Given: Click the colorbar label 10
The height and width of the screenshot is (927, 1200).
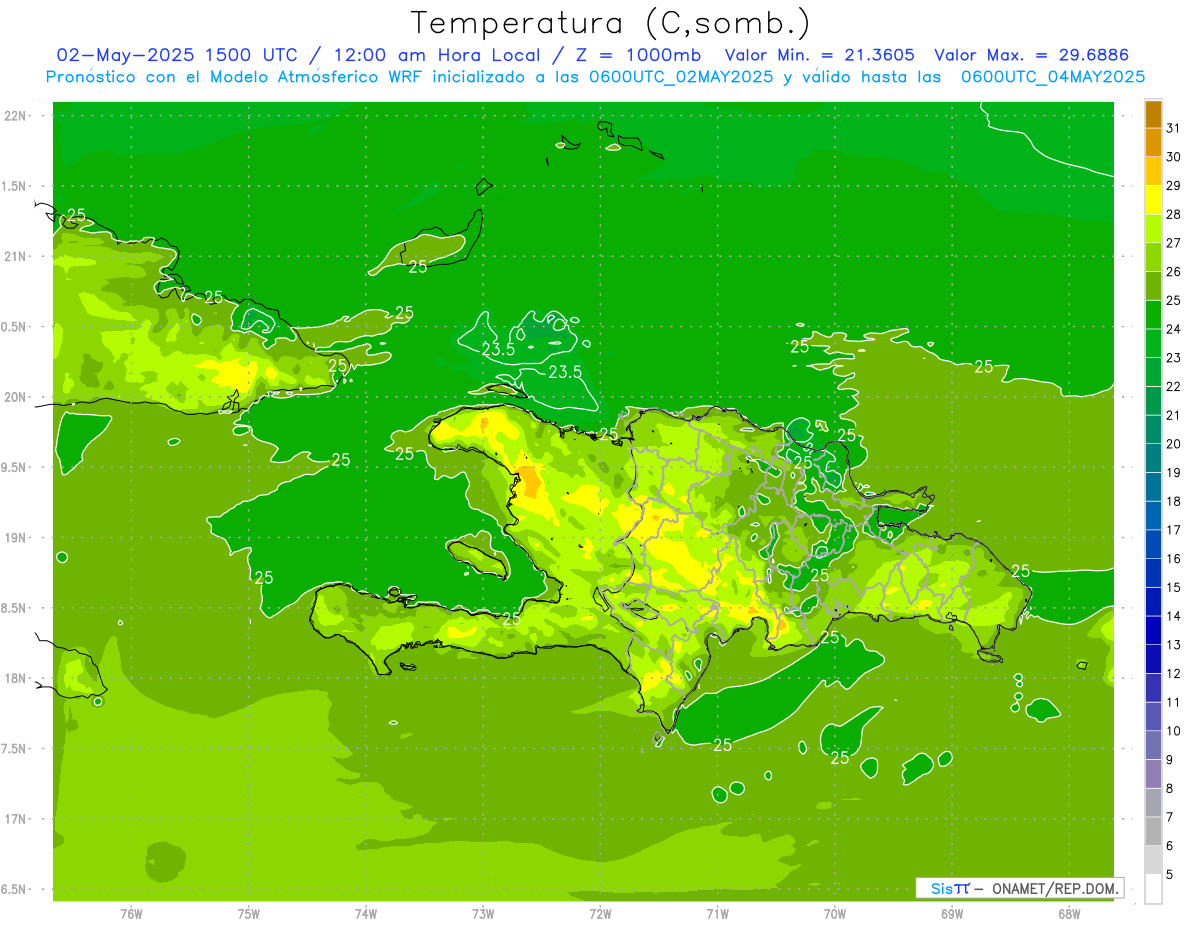Looking at the screenshot, I should click(x=1174, y=731).
